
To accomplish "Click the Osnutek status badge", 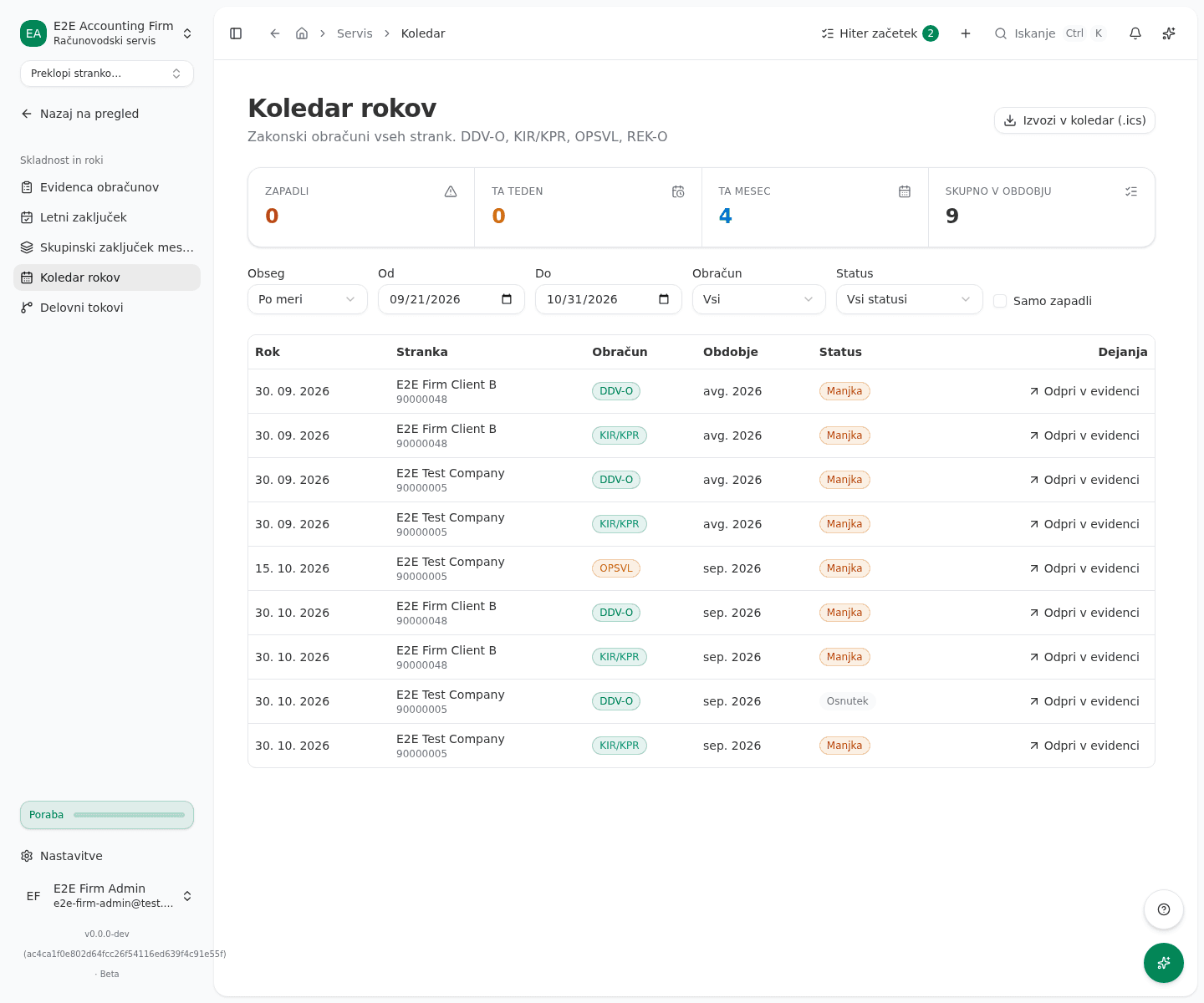I will pos(847,701).
